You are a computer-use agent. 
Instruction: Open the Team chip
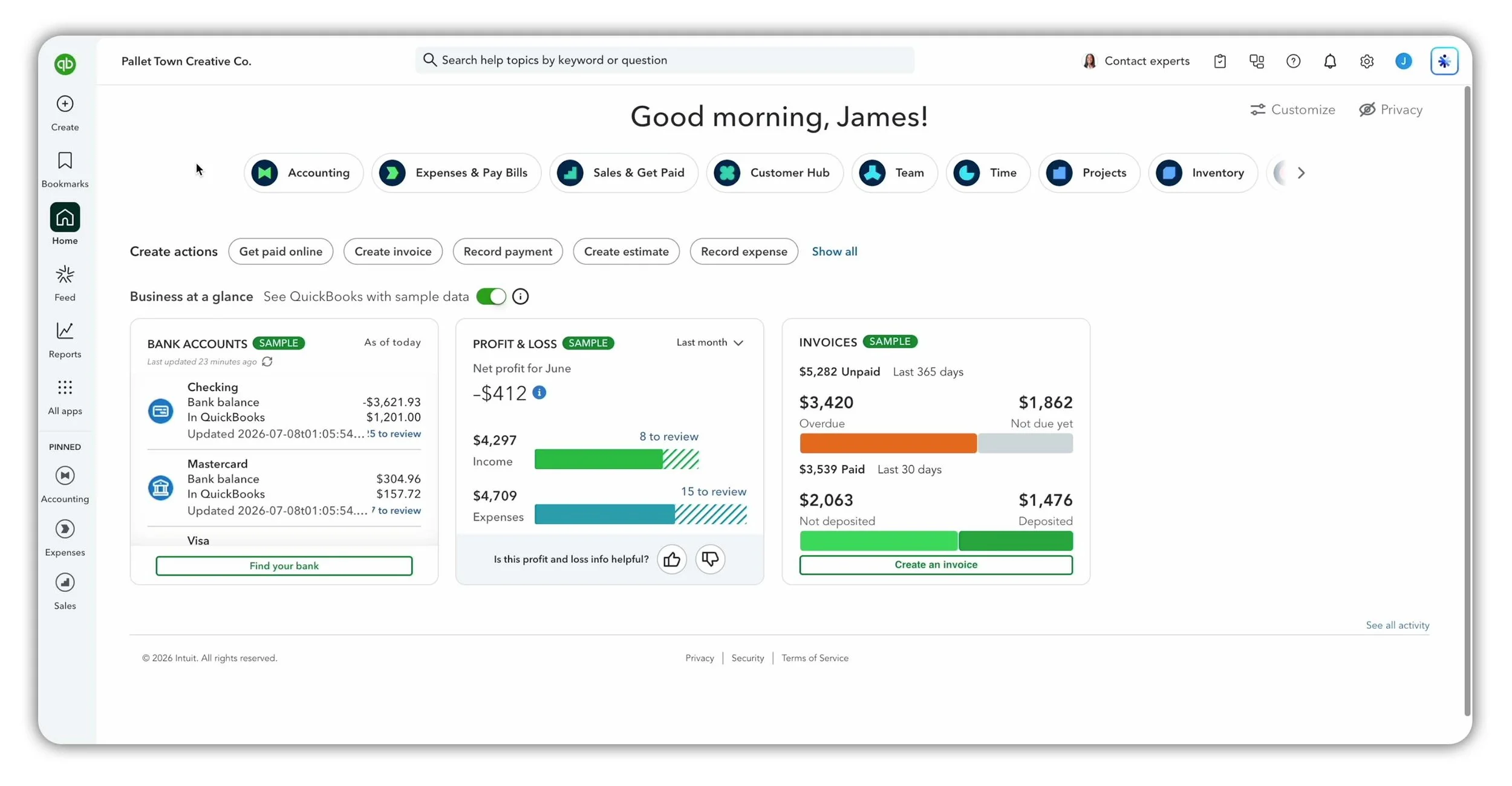(894, 173)
